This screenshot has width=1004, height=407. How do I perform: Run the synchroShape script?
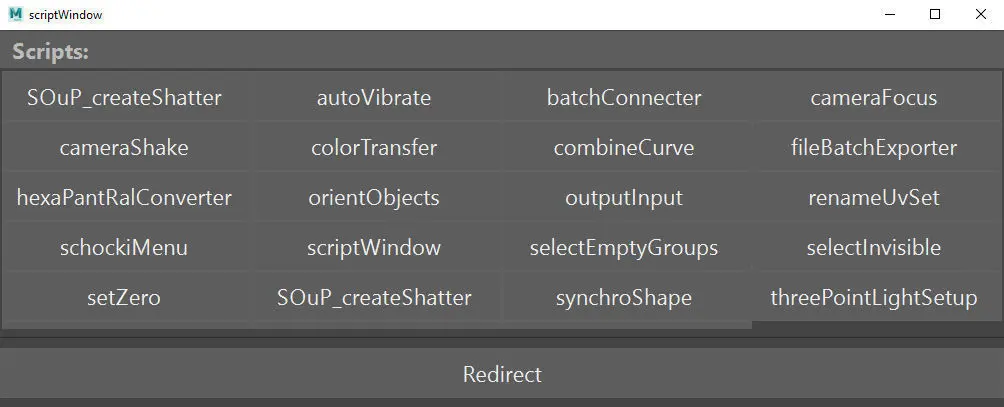click(x=624, y=298)
